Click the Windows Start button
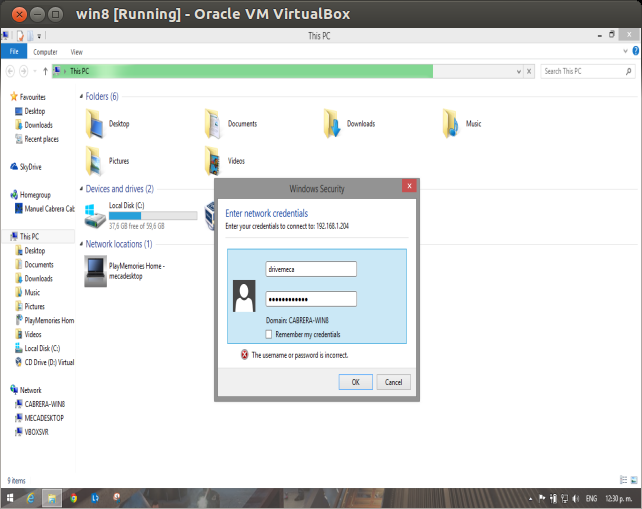The image size is (642, 509). pyautogui.click(x=9, y=498)
